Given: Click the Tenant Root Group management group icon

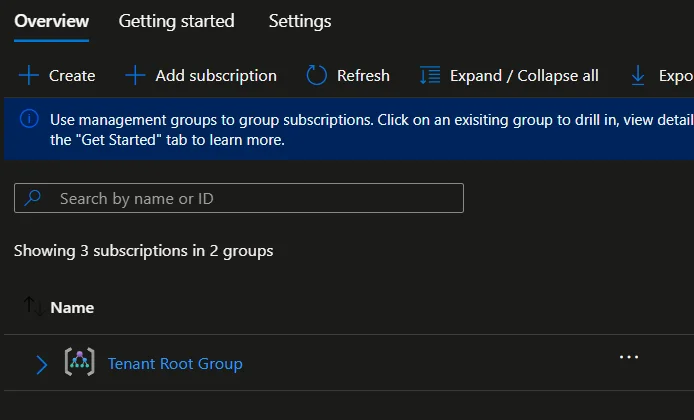Looking at the screenshot, I should tap(80, 362).
